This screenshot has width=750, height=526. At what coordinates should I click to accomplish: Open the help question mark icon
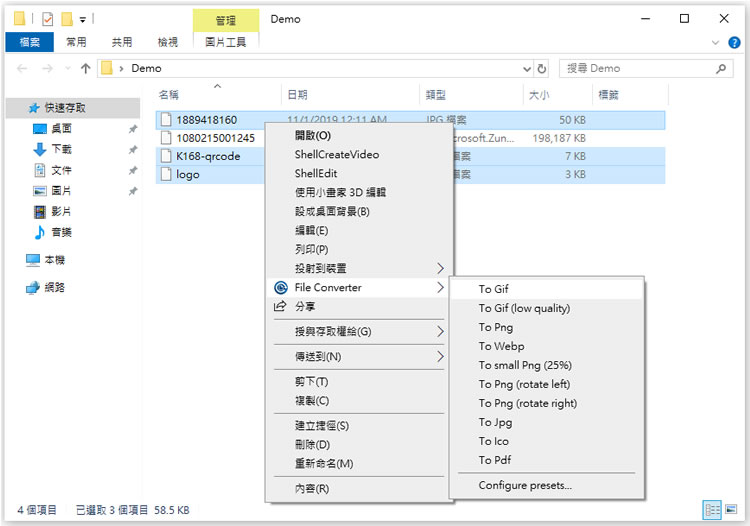(733, 43)
